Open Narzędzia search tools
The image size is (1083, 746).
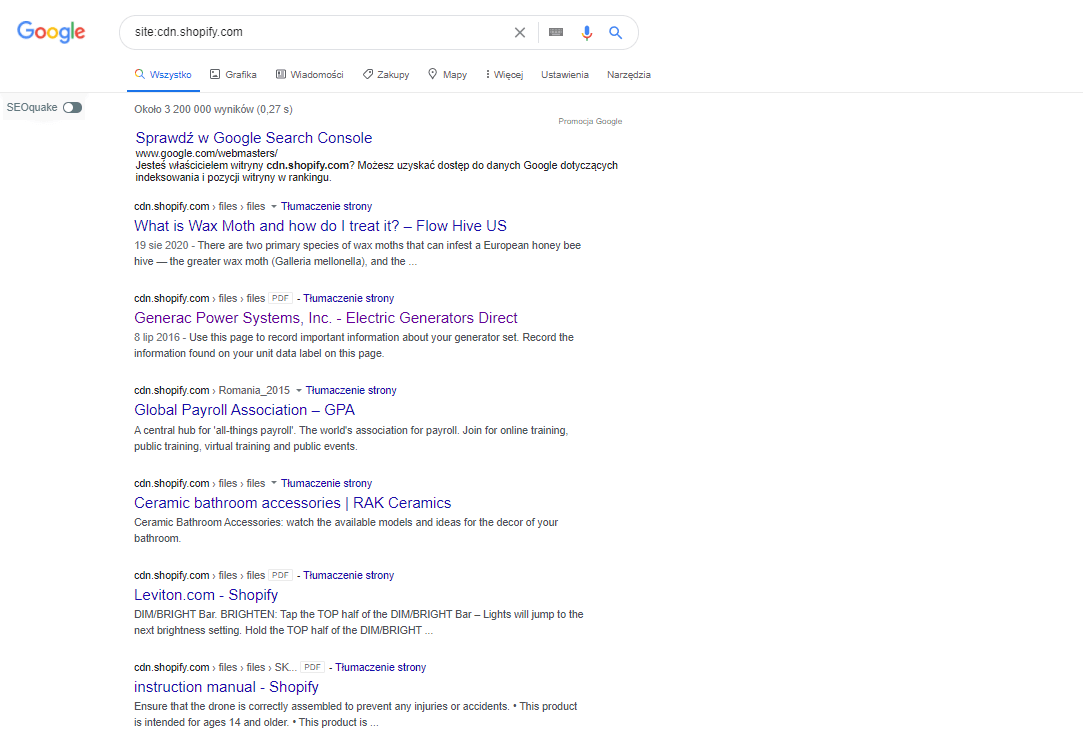(629, 75)
